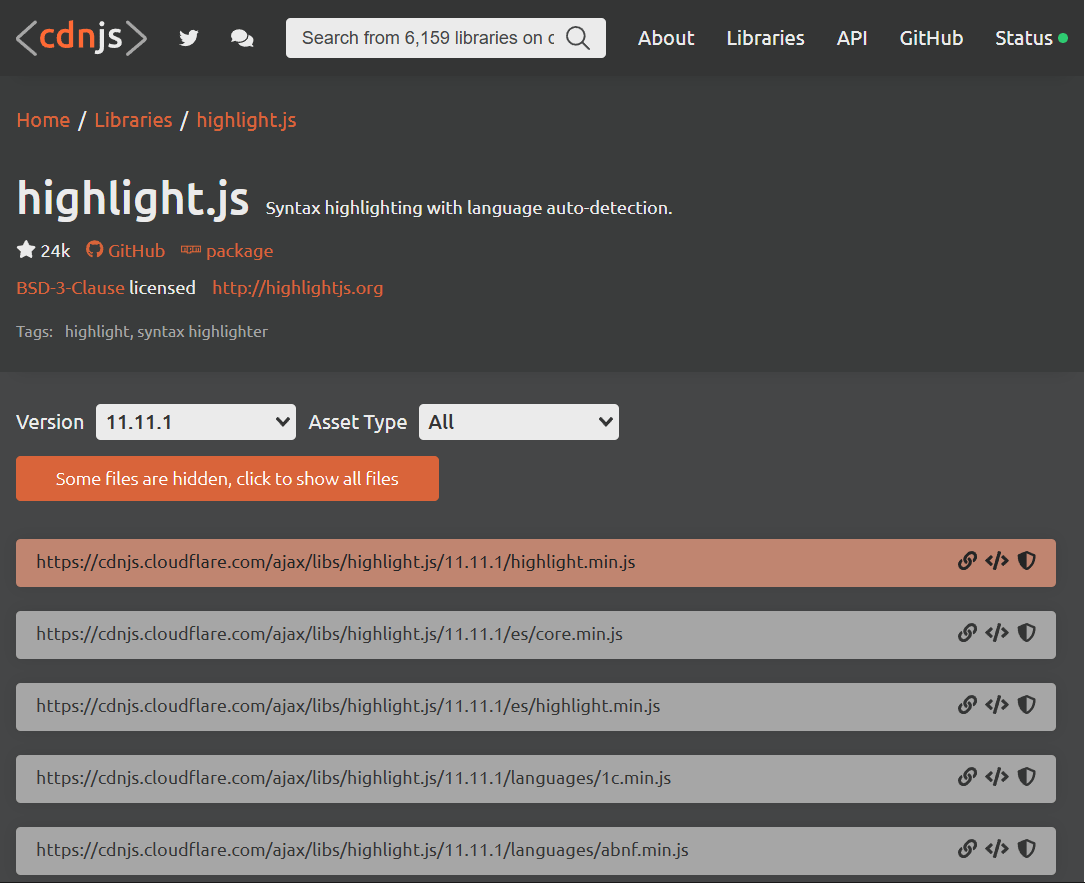Copy URL icon for es/core.min.js
The height and width of the screenshot is (883, 1085).
pyautogui.click(x=967, y=633)
